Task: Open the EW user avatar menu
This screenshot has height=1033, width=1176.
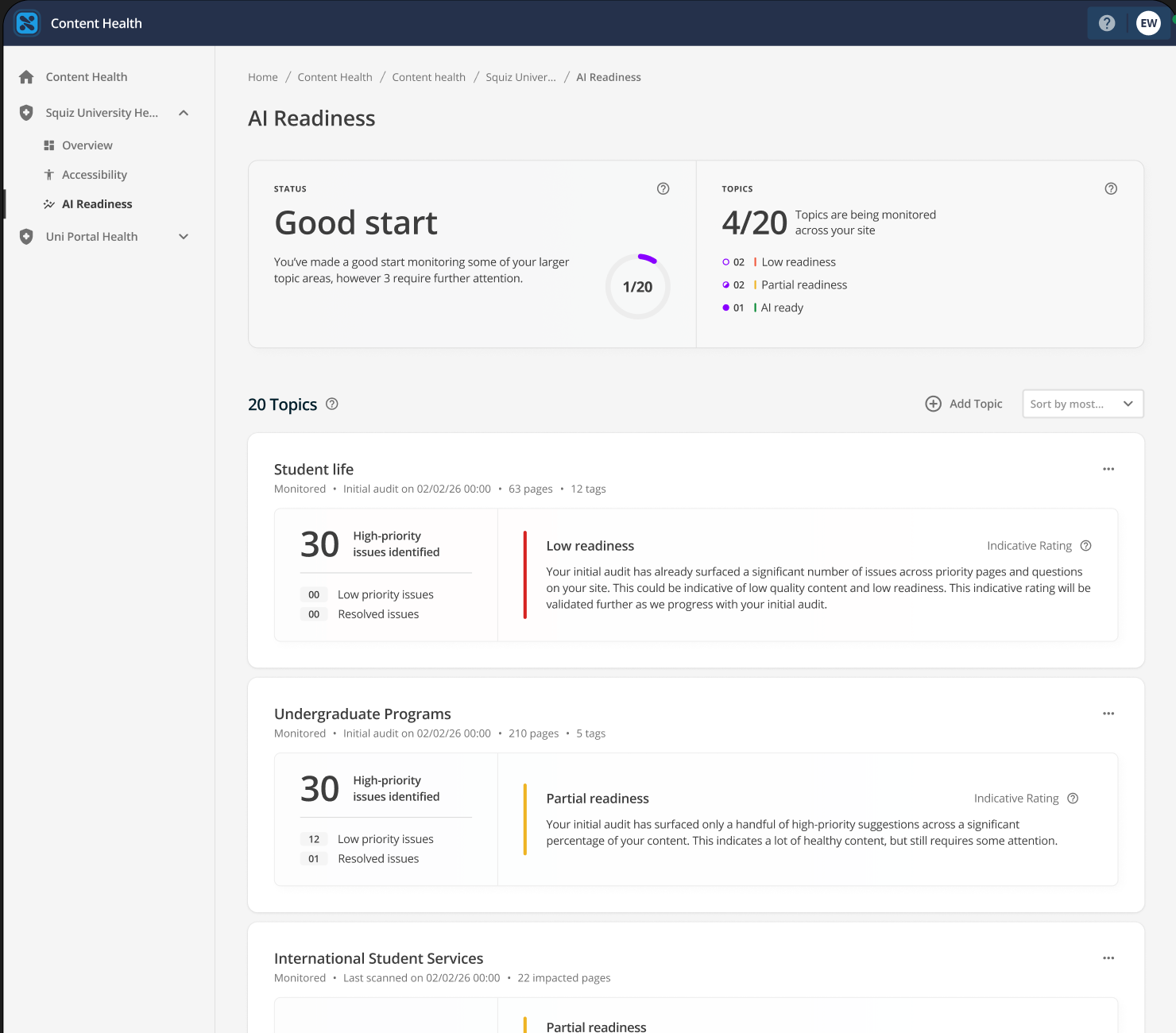Action: tap(1148, 23)
